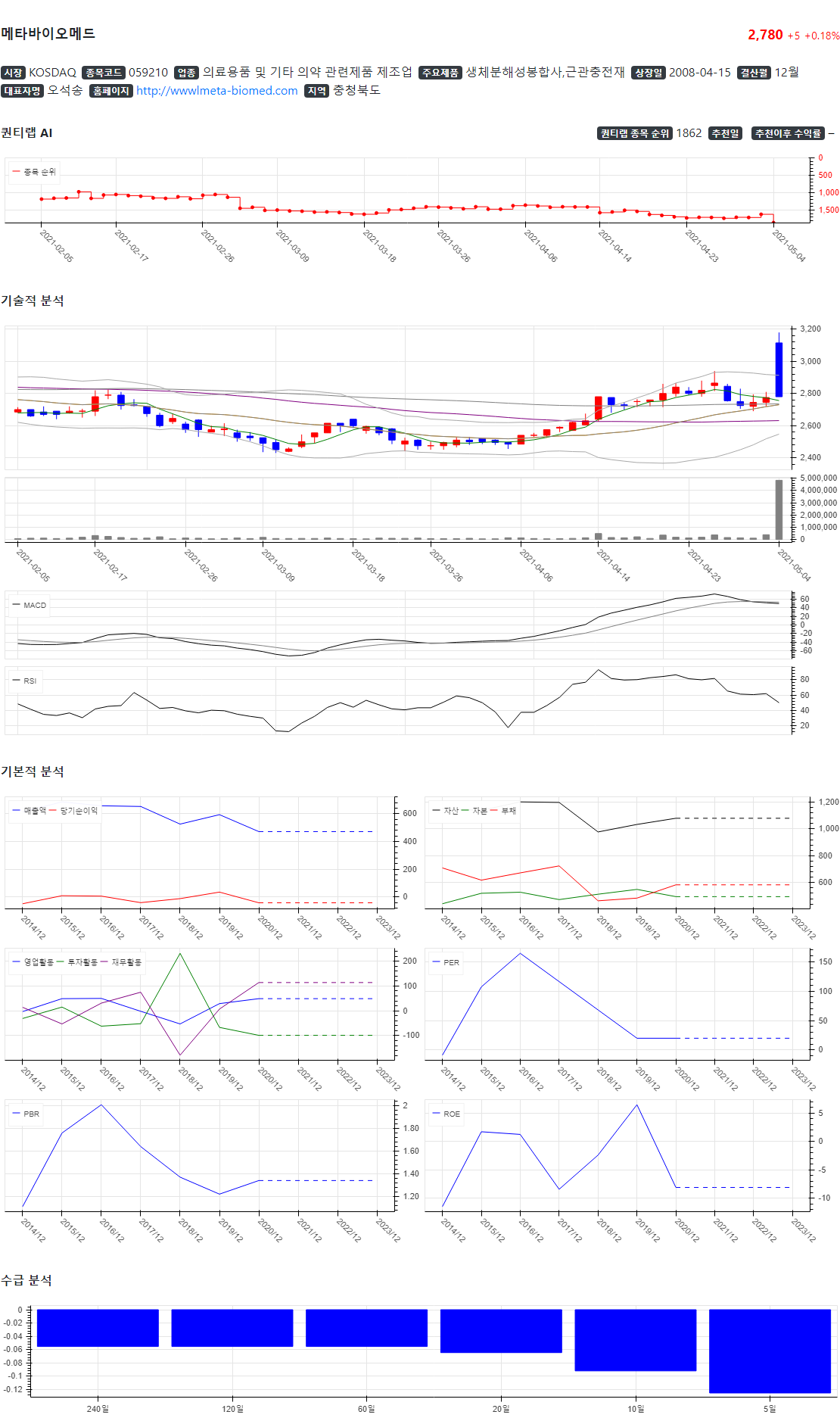Click the PBR legend entry

(26, 1114)
